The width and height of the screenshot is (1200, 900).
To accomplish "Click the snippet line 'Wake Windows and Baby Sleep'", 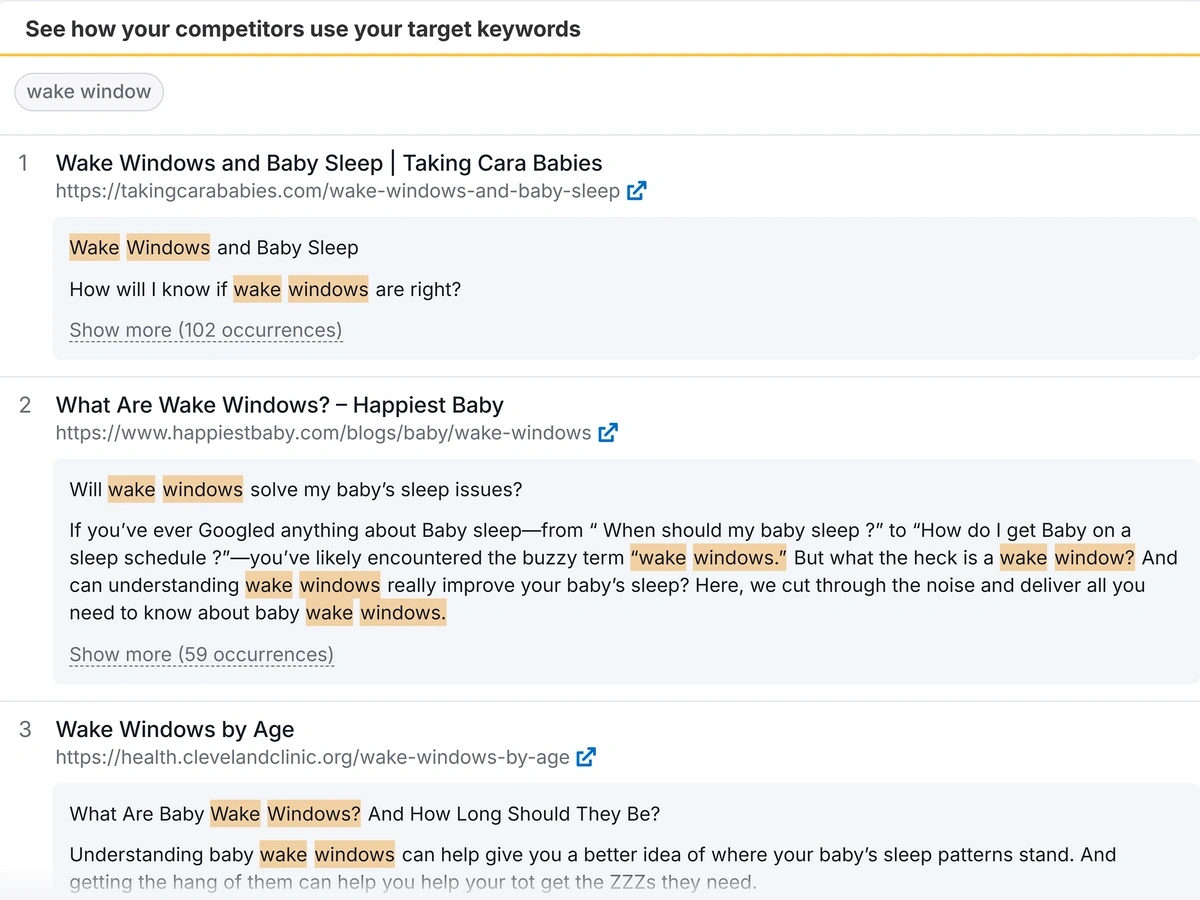I will point(214,248).
